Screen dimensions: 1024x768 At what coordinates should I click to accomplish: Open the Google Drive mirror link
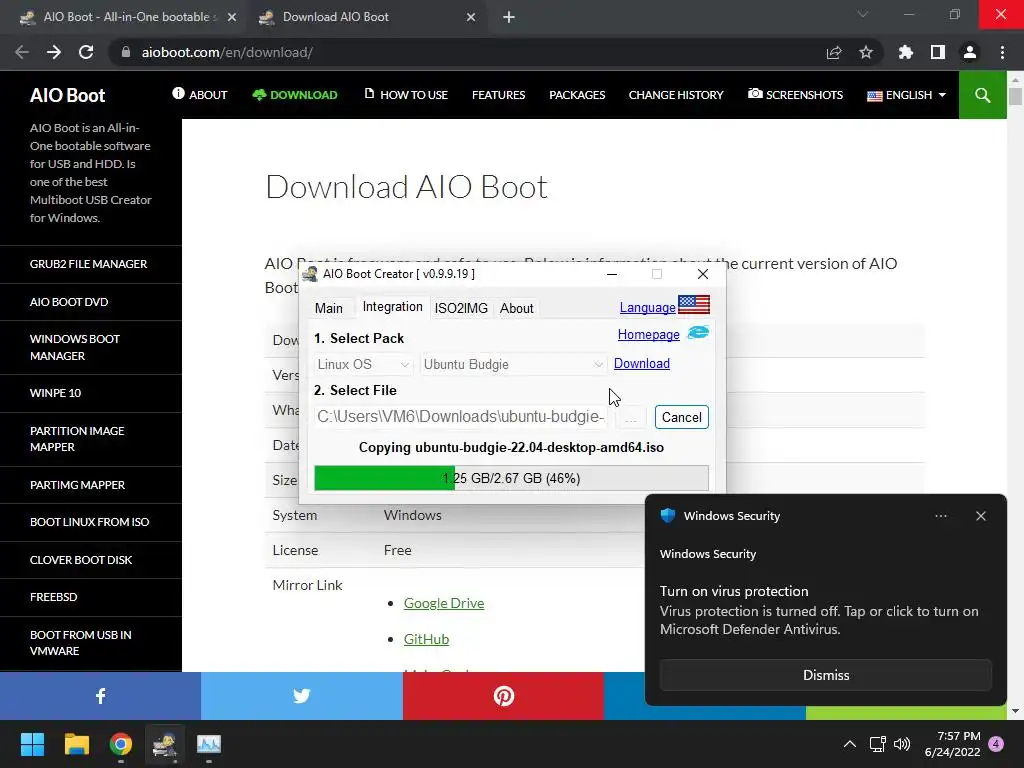click(x=443, y=603)
